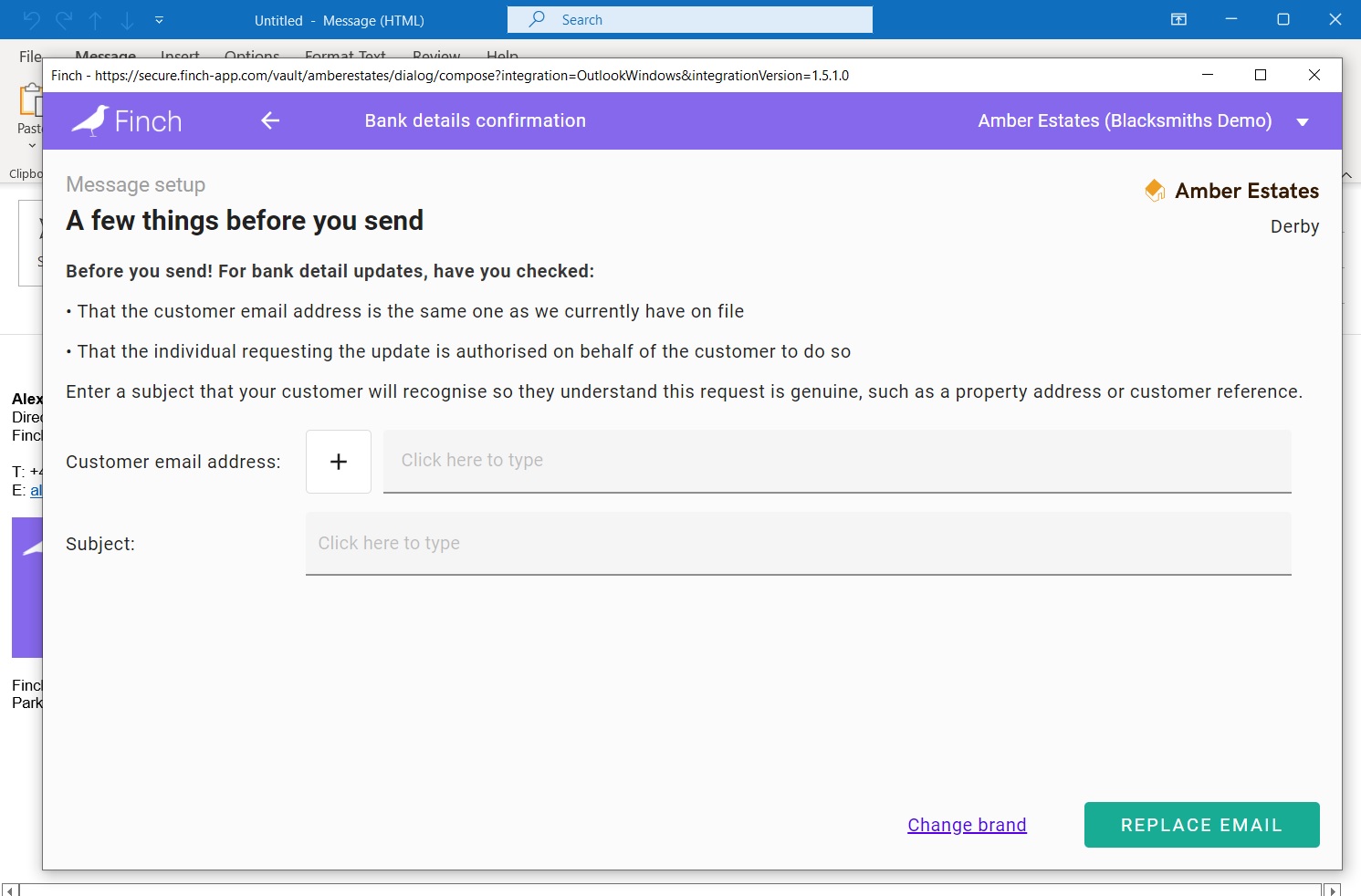The height and width of the screenshot is (896, 1361).
Task: Click the 'Derby' branch text
Action: 1294,226
